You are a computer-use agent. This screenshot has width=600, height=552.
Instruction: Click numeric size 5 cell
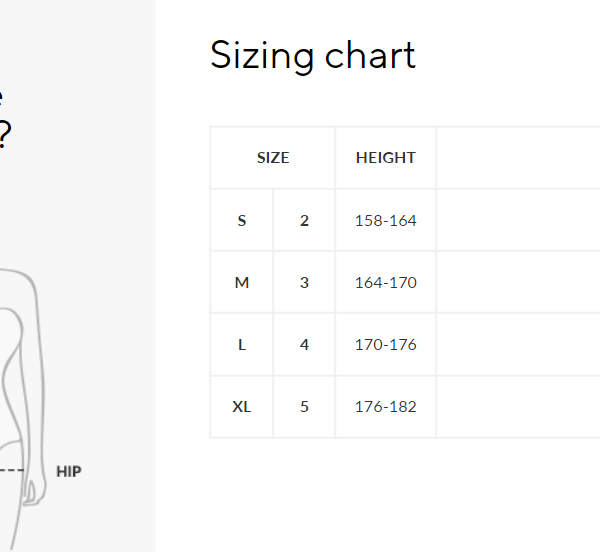304,407
